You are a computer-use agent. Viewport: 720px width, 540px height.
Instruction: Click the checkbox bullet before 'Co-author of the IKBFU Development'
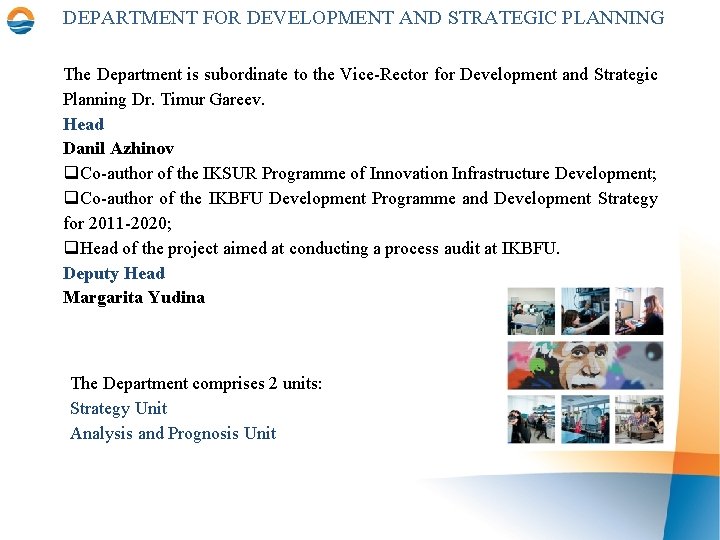pos(71,198)
